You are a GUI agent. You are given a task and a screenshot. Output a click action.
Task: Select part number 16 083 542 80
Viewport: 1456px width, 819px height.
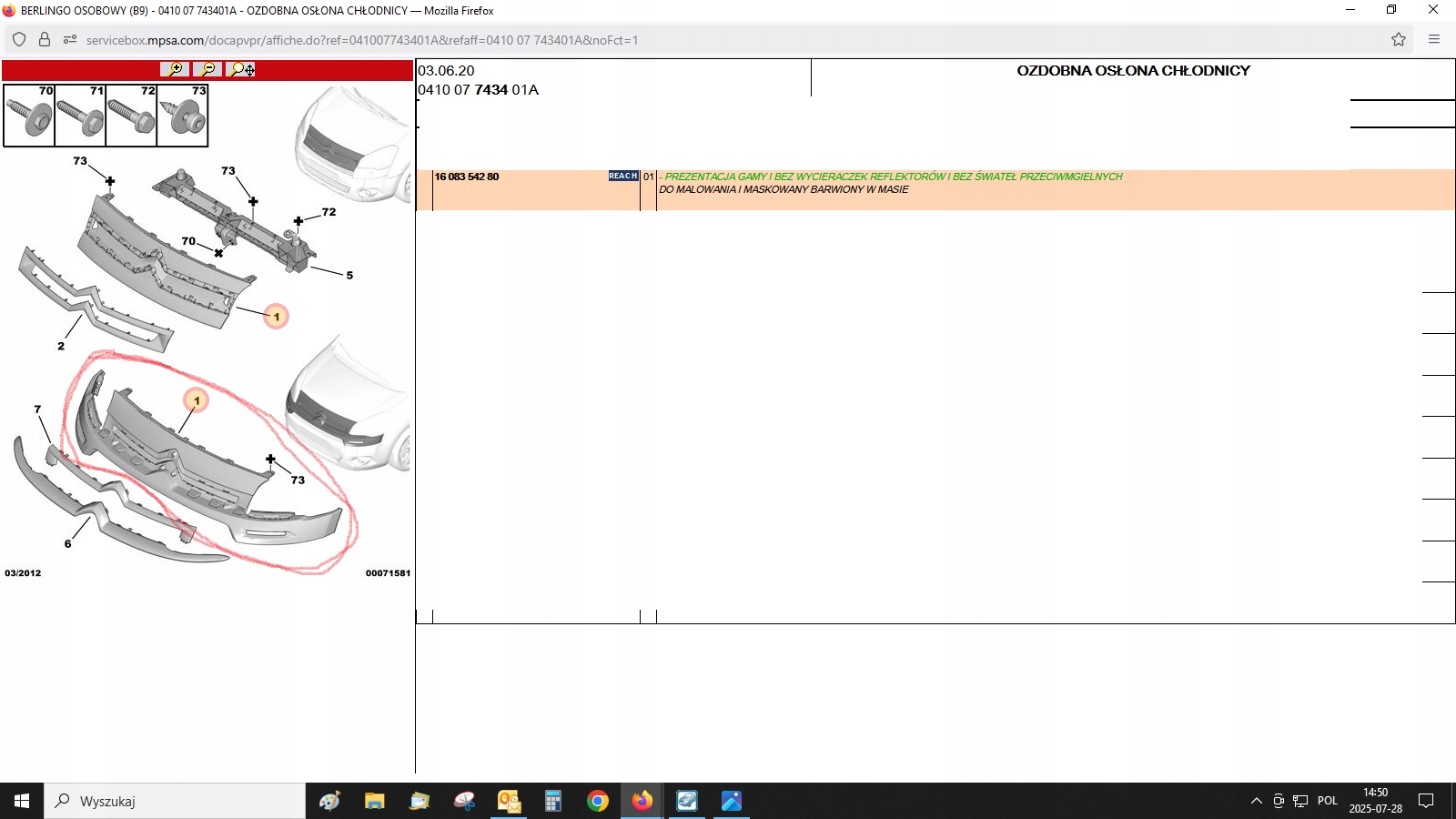pos(467,177)
